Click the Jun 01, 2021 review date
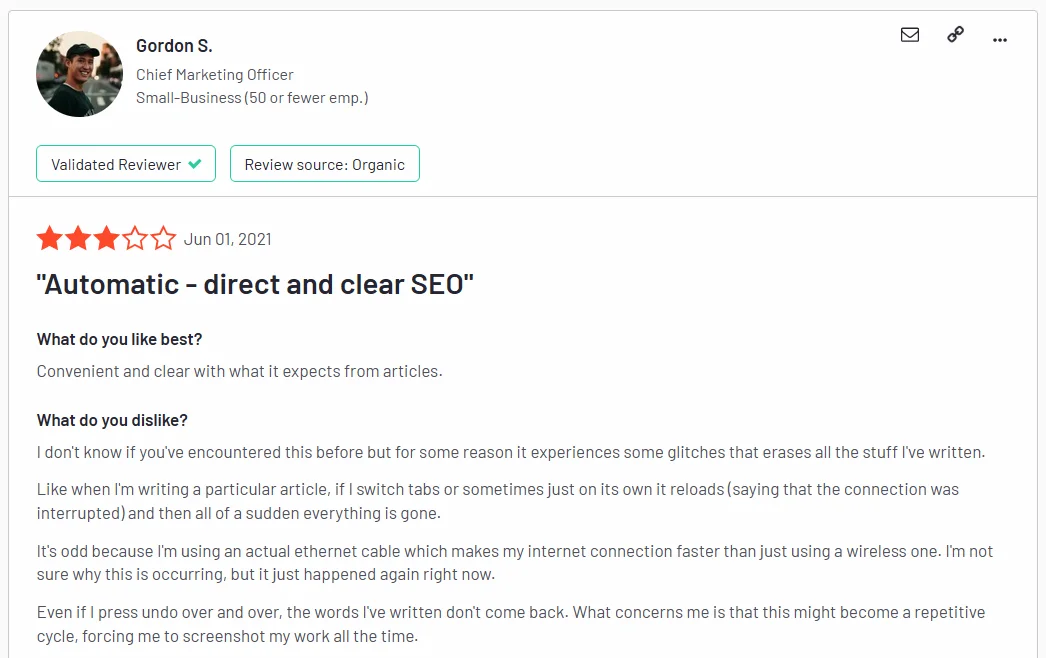The height and width of the screenshot is (658, 1046). coord(227,239)
